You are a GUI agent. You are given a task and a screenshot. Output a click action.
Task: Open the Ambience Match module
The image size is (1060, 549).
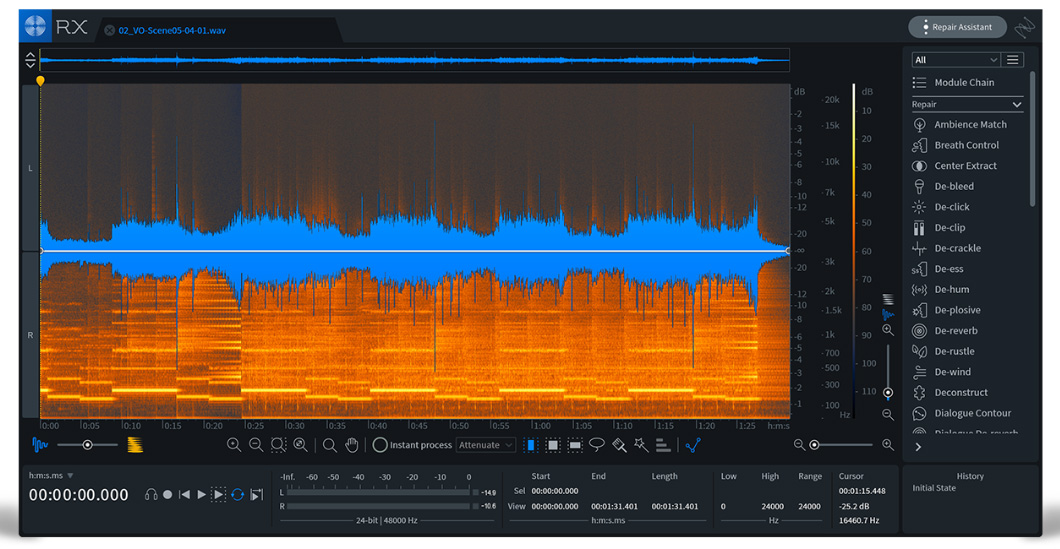coord(969,125)
